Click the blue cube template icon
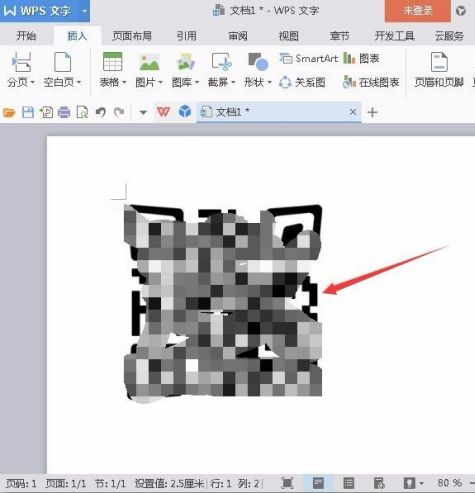The image size is (475, 493). [x=185, y=112]
